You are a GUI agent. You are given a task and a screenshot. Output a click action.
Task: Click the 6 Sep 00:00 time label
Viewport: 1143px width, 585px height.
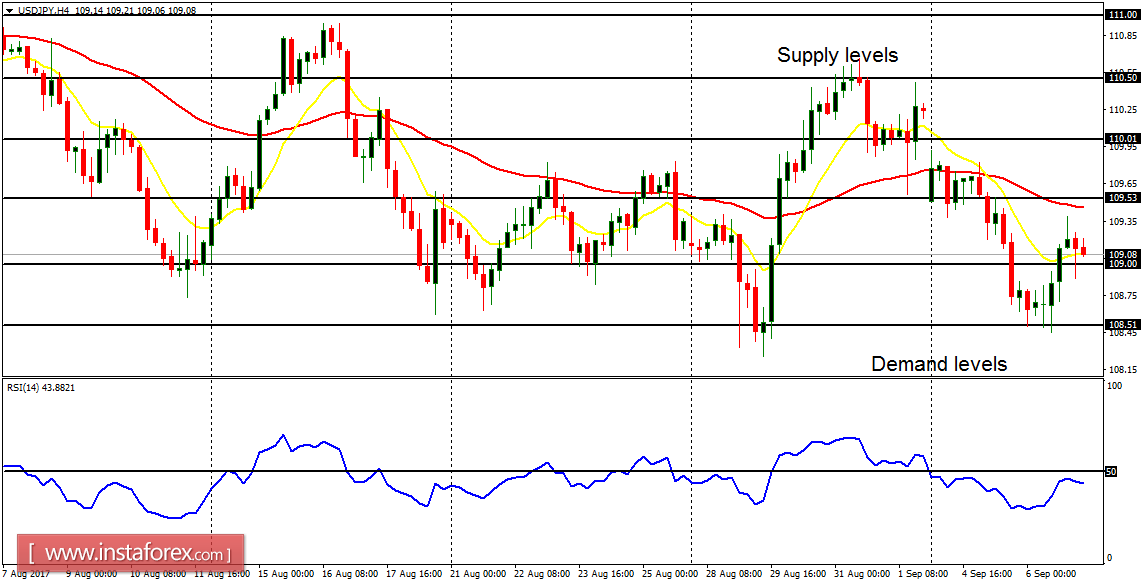(x=1051, y=574)
